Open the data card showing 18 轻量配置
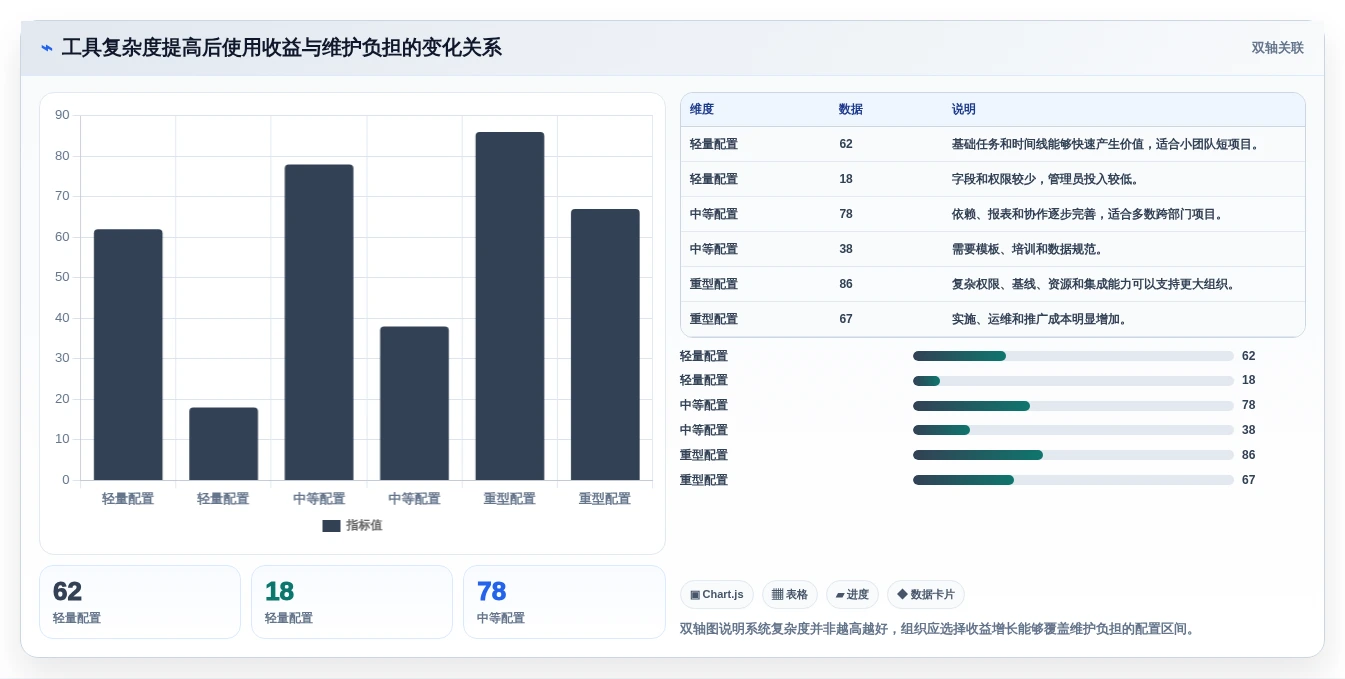Screen dimensions: 1345x679 click(352, 602)
